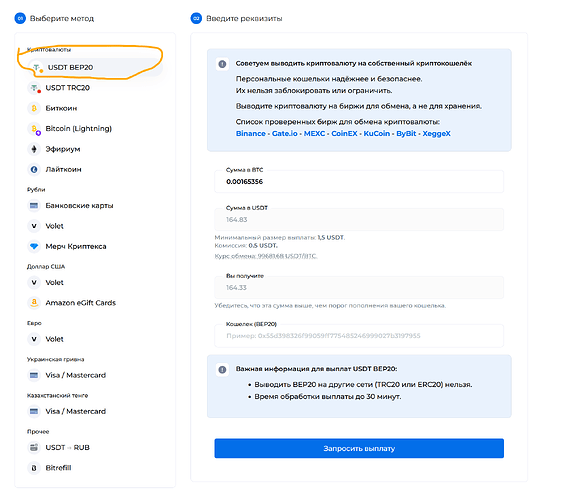Click the Кошелек (BEP20) address field

click(x=359, y=336)
